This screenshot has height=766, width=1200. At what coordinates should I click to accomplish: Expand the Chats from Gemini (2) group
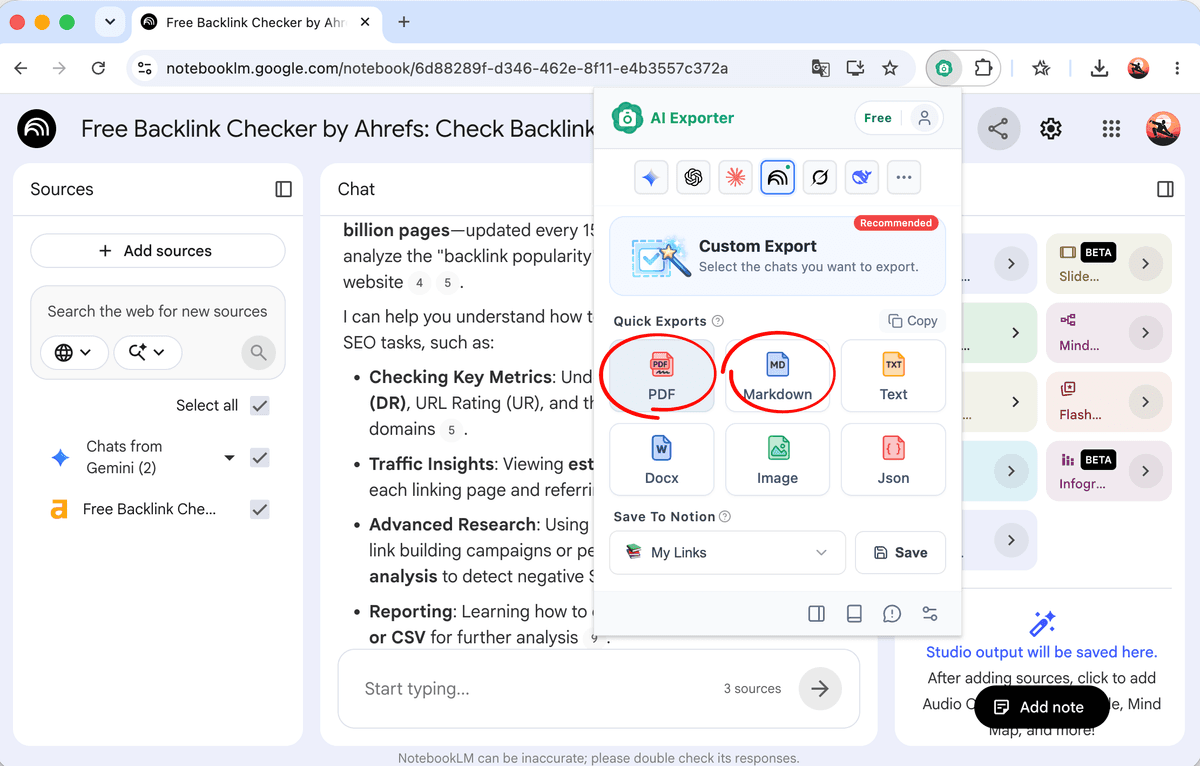click(229, 457)
